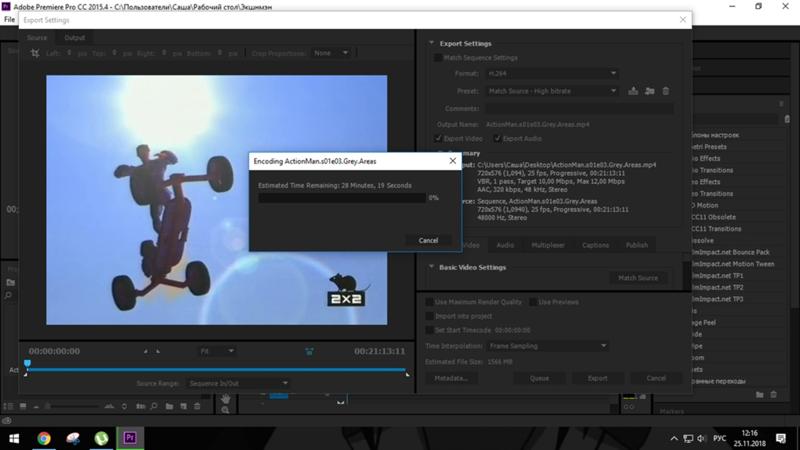This screenshot has height=450, width=800.
Task: Toggle the Export Video checkbox
Action: pos(438,138)
